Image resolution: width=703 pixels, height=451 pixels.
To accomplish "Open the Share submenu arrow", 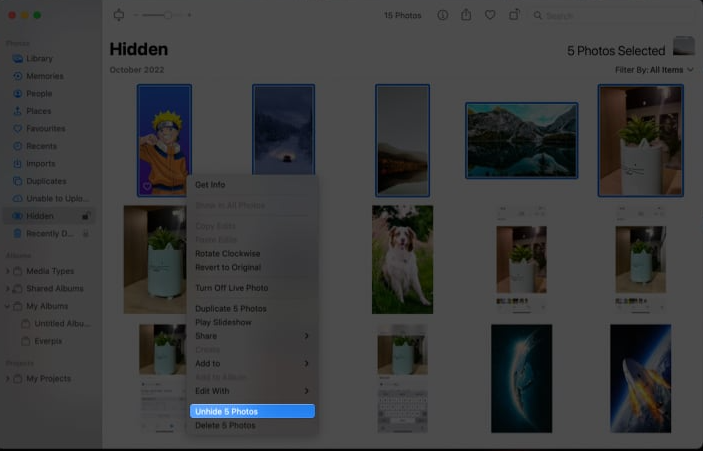I will pyautogui.click(x=306, y=336).
